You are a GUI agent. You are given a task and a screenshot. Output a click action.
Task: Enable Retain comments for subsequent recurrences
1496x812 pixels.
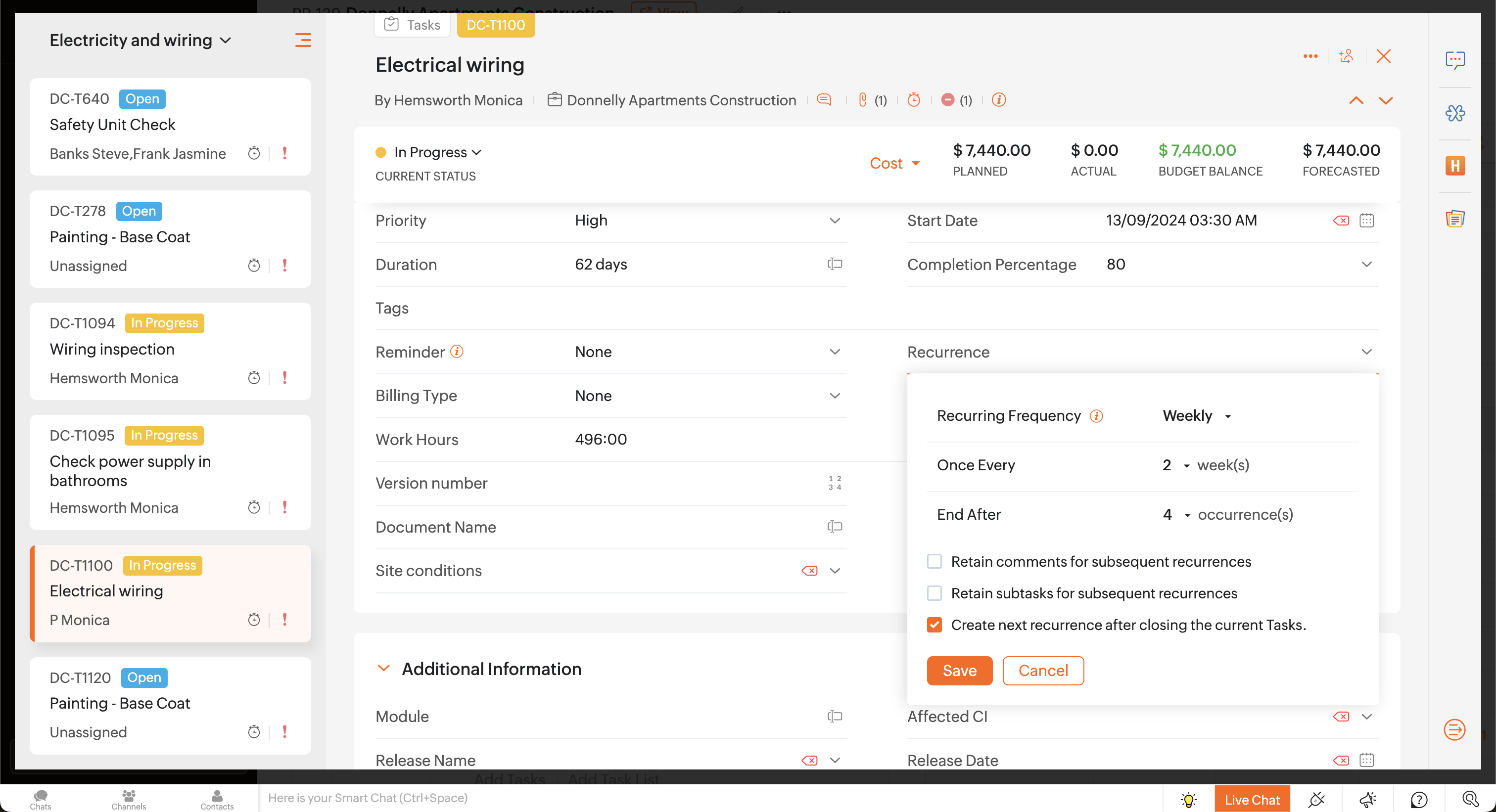[x=935, y=561]
